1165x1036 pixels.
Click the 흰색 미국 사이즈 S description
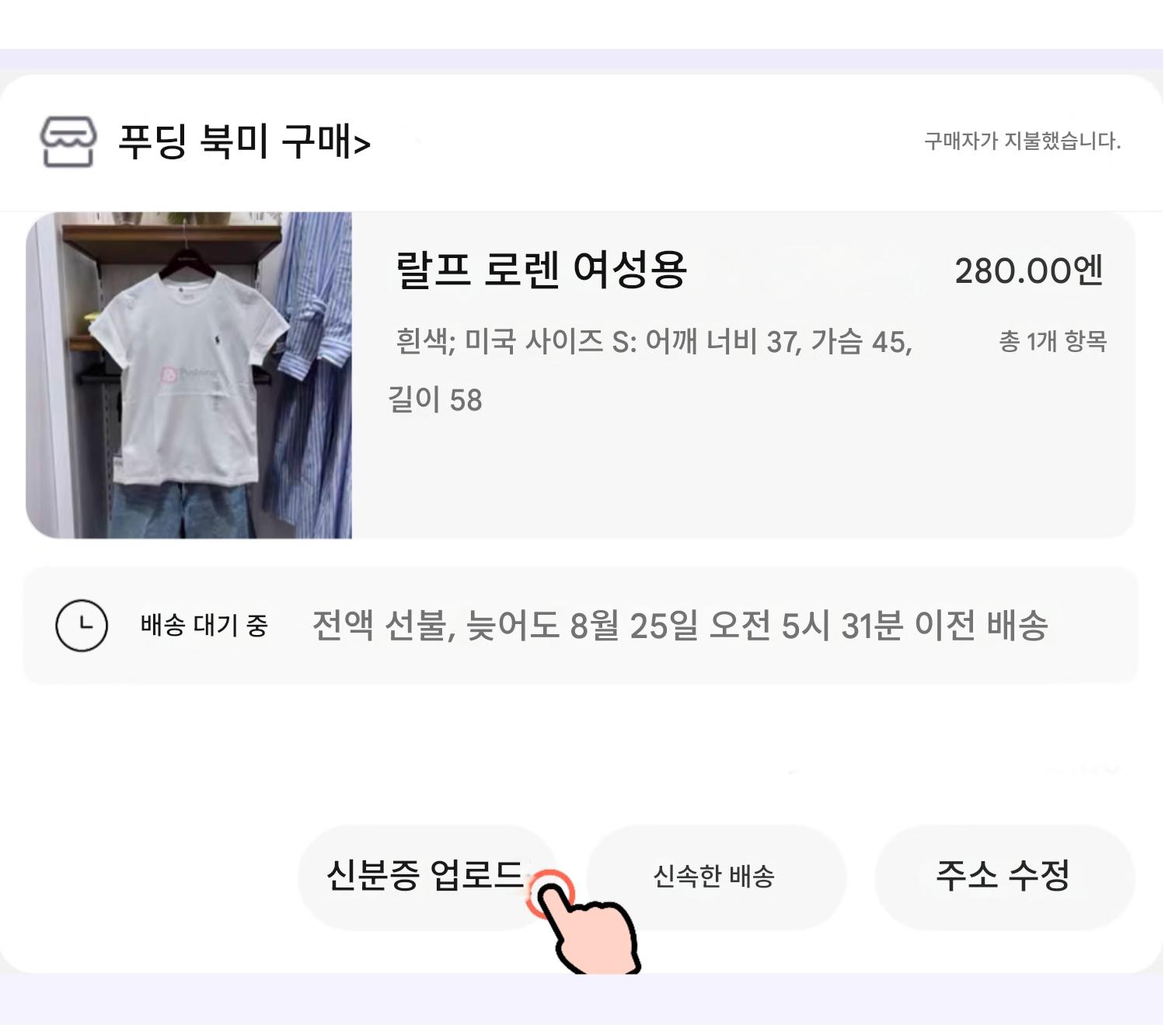(x=653, y=341)
